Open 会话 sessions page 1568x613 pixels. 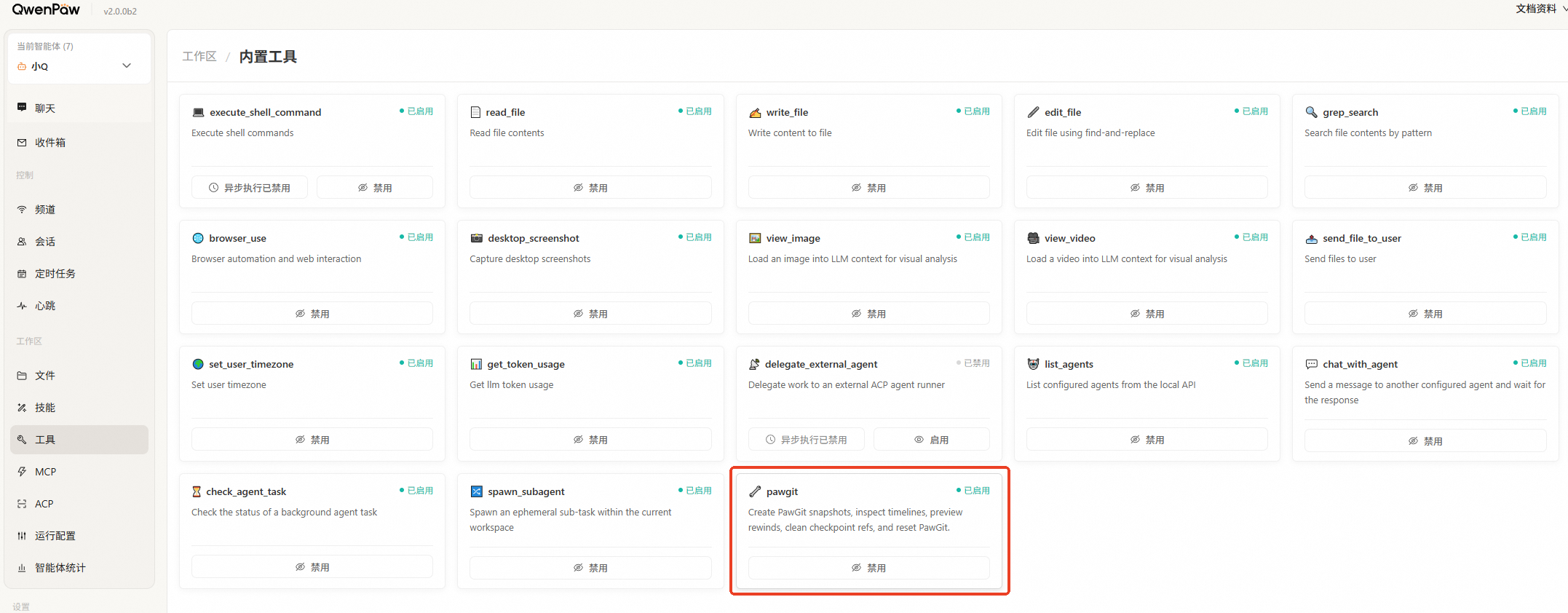pos(79,241)
